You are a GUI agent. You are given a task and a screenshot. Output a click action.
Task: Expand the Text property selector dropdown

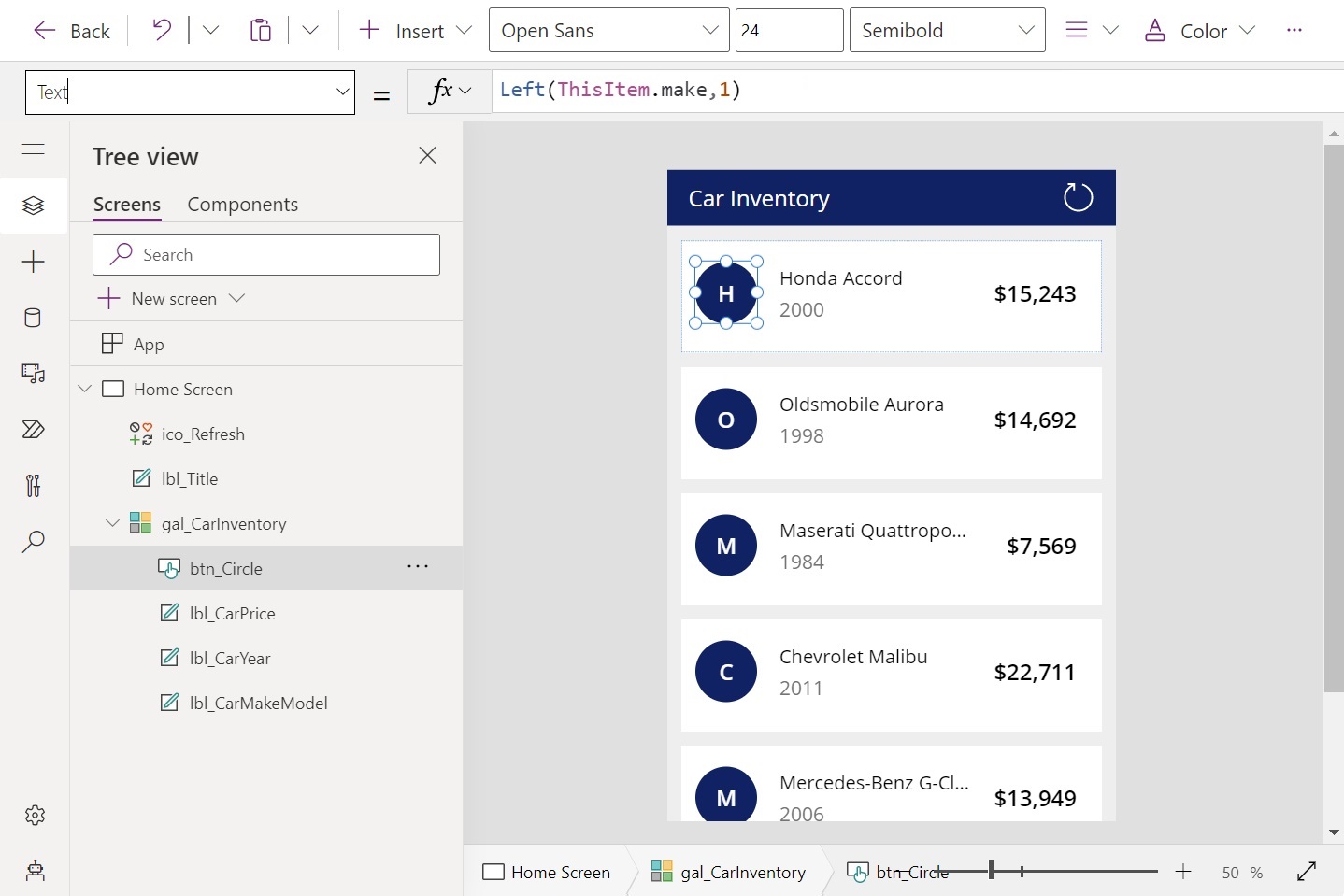click(342, 92)
